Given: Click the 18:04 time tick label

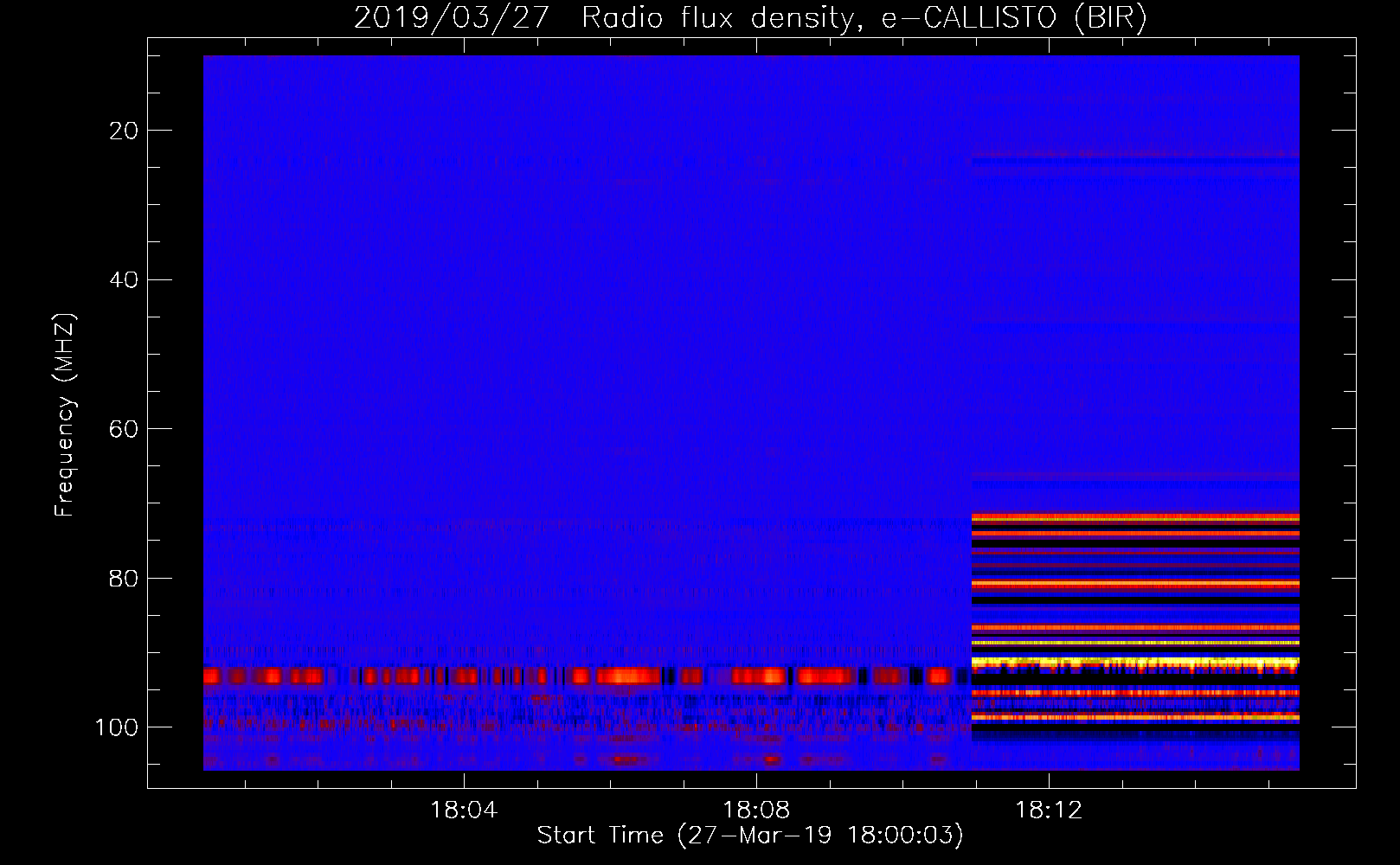Looking at the screenshot, I should pos(464,811).
